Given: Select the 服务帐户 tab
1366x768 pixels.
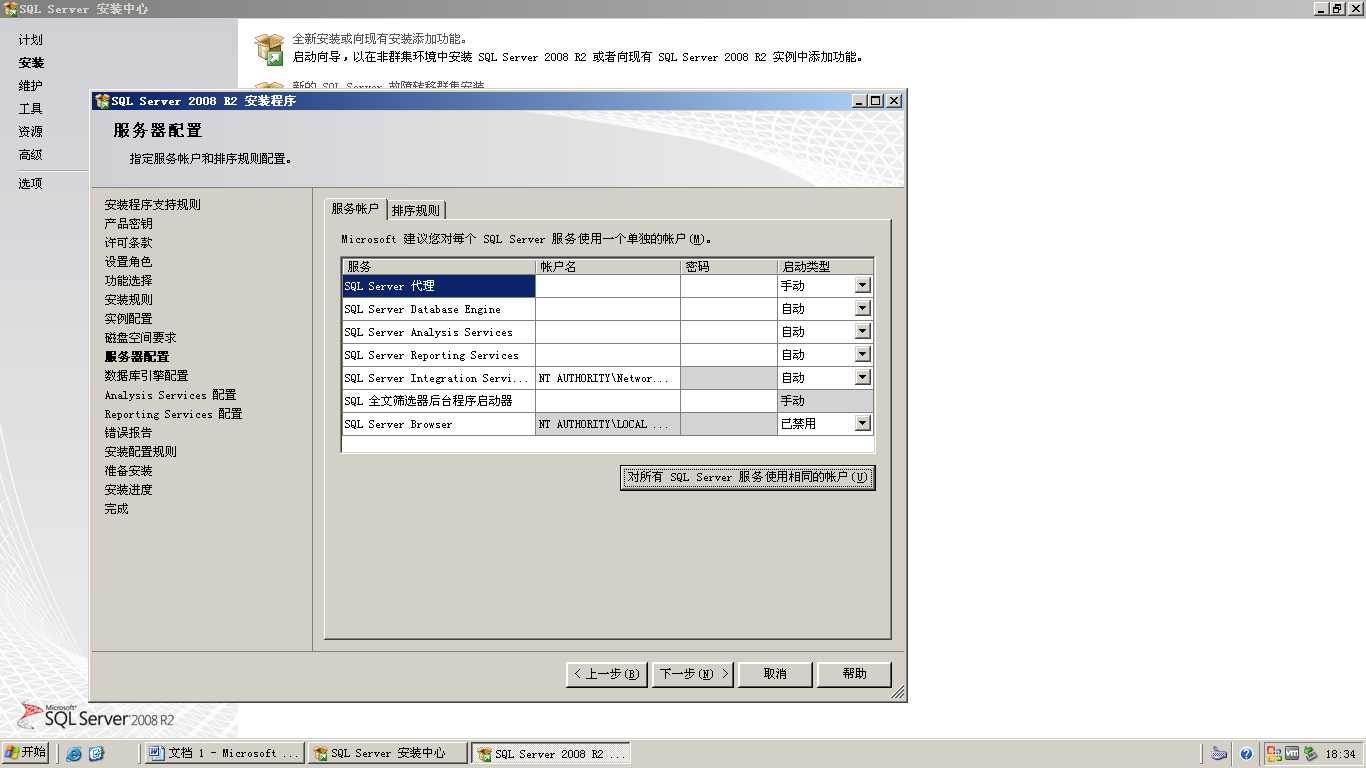Looking at the screenshot, I should [355, 209].
